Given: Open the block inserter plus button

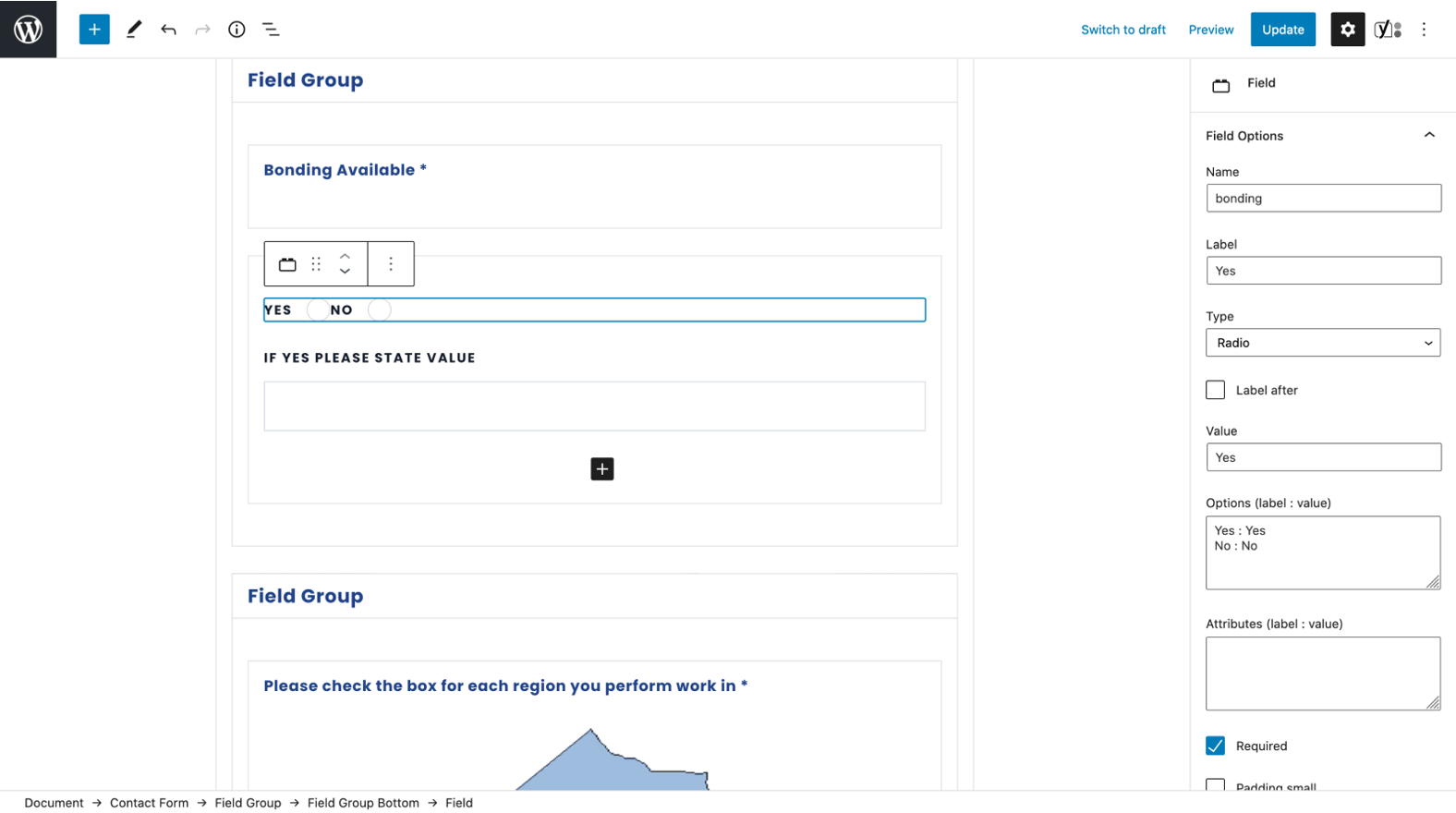Looking at the screenshot, I should pyautogui.click(x=94, y=30).
